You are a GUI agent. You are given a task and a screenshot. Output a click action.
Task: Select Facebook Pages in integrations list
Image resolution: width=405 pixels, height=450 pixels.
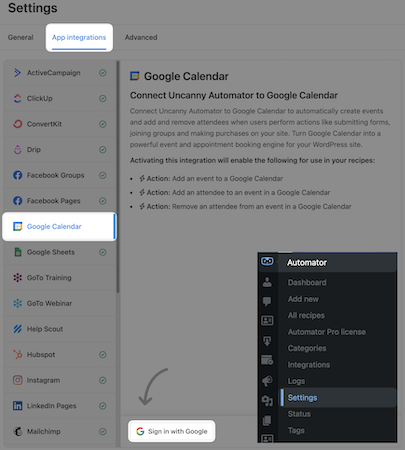(x=60, y=201)
